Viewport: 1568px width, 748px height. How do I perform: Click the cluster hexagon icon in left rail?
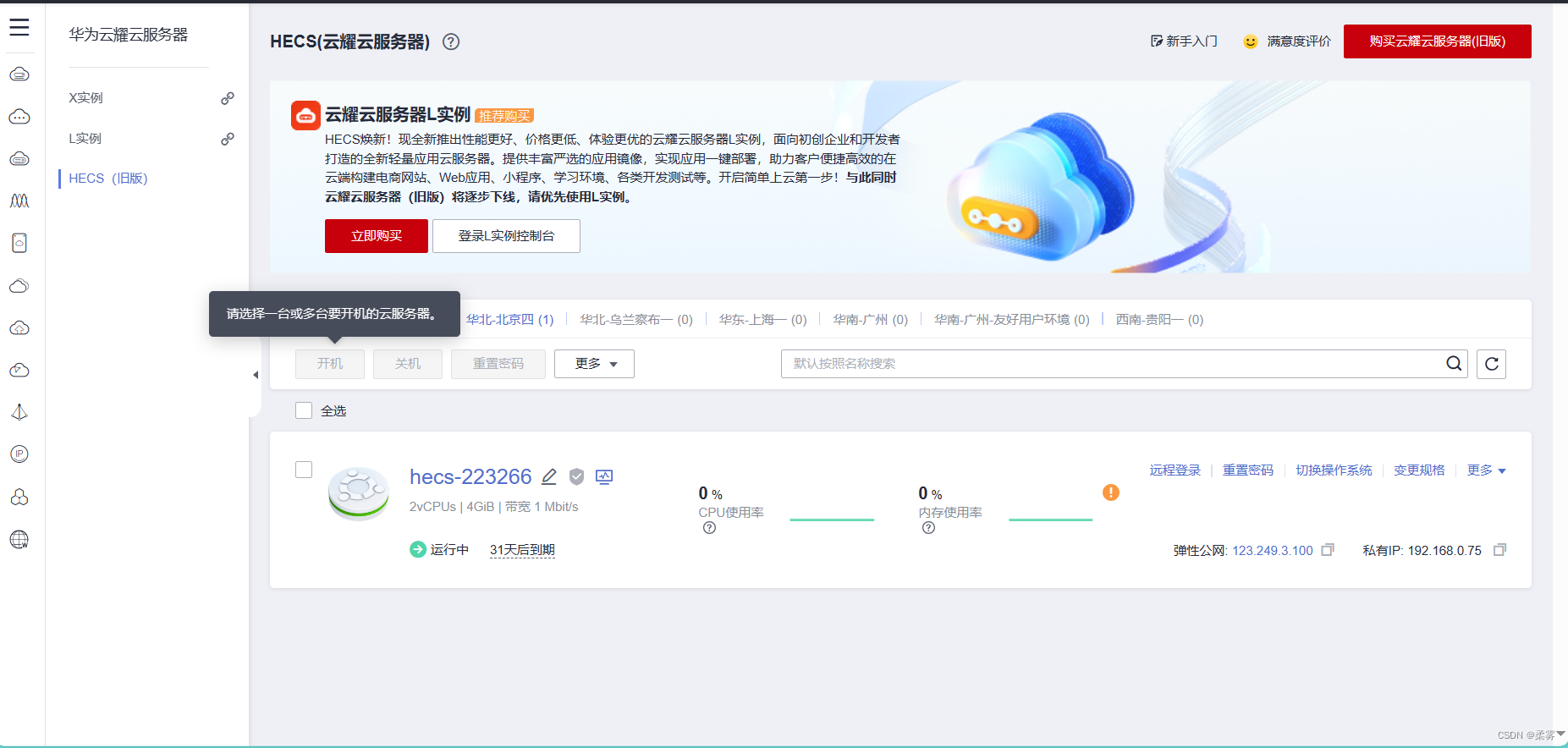tap(19, 497)
